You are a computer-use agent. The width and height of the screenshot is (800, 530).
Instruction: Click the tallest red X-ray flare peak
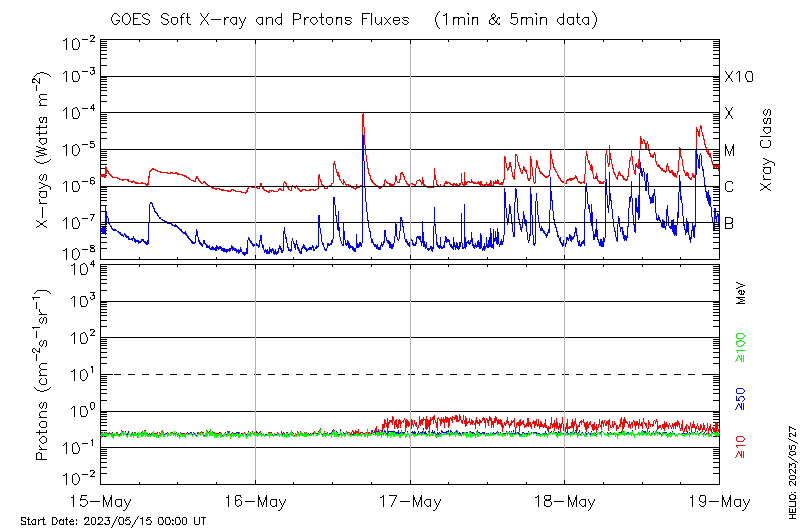(x=362, y=115)
